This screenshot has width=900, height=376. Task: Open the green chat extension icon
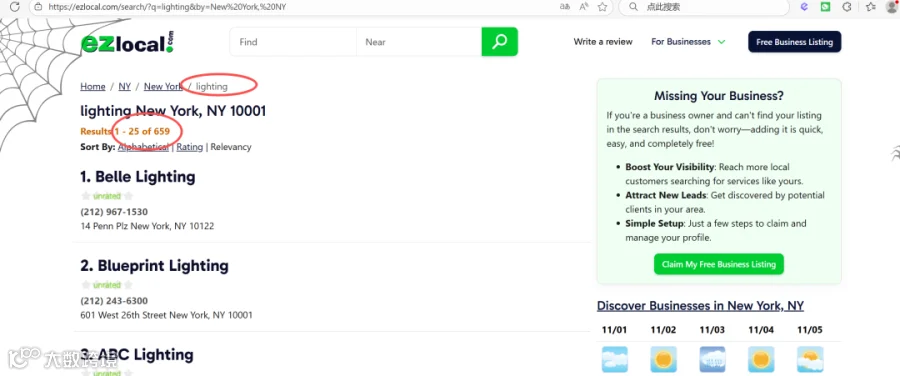[825, 7]
